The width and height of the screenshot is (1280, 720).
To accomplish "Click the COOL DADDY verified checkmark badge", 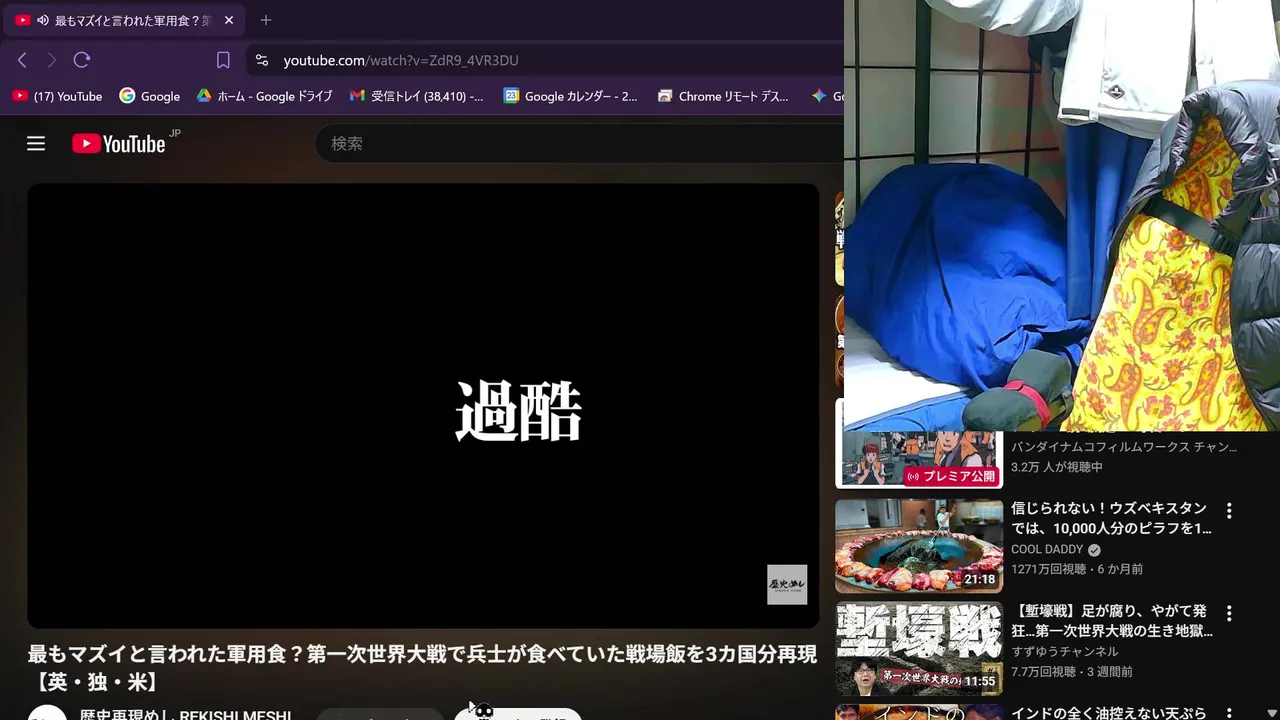I will coord(1094,550).
